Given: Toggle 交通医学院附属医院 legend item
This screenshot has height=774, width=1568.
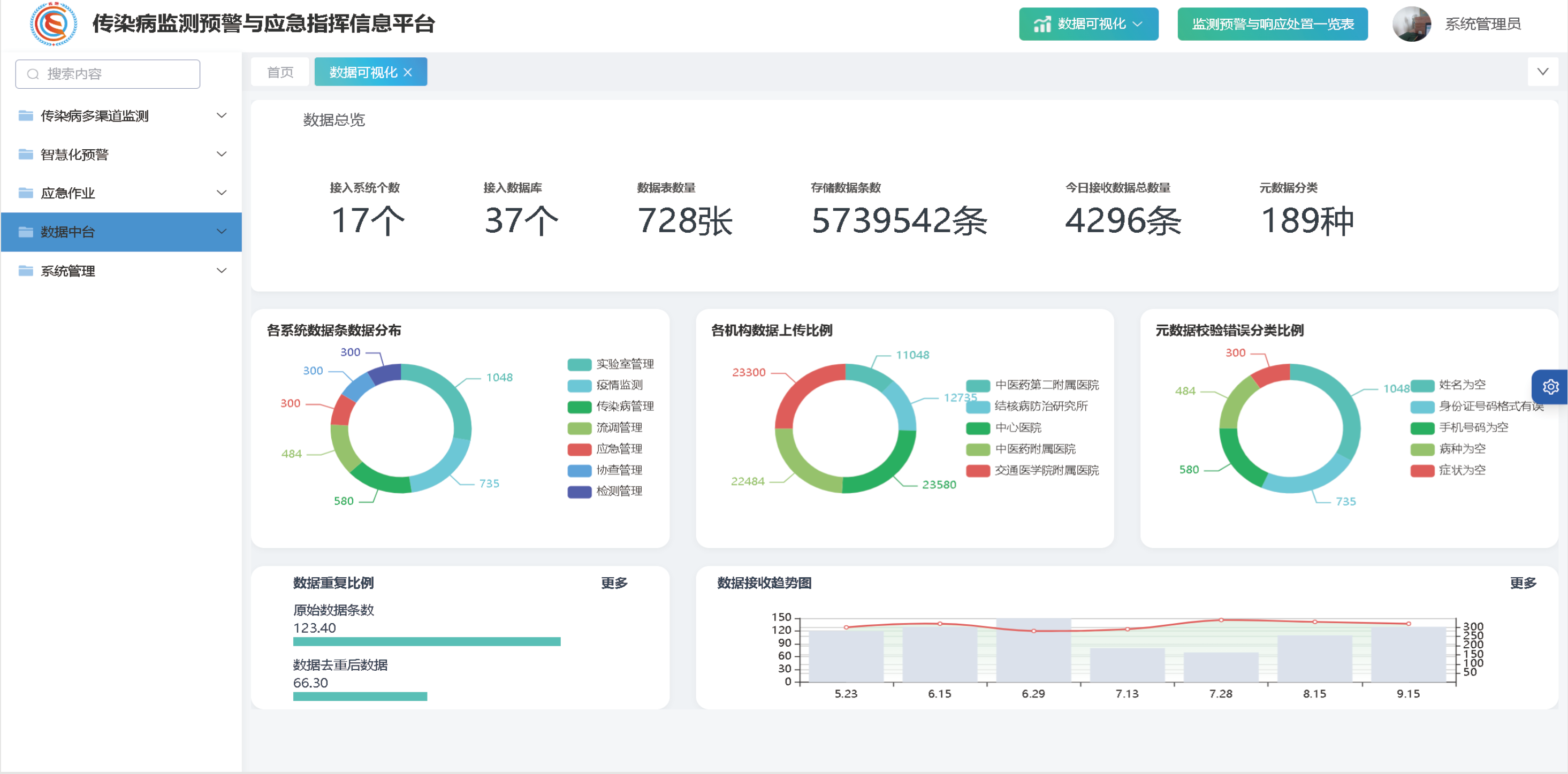Looking at the screenshot, I should coord(1032,470).
